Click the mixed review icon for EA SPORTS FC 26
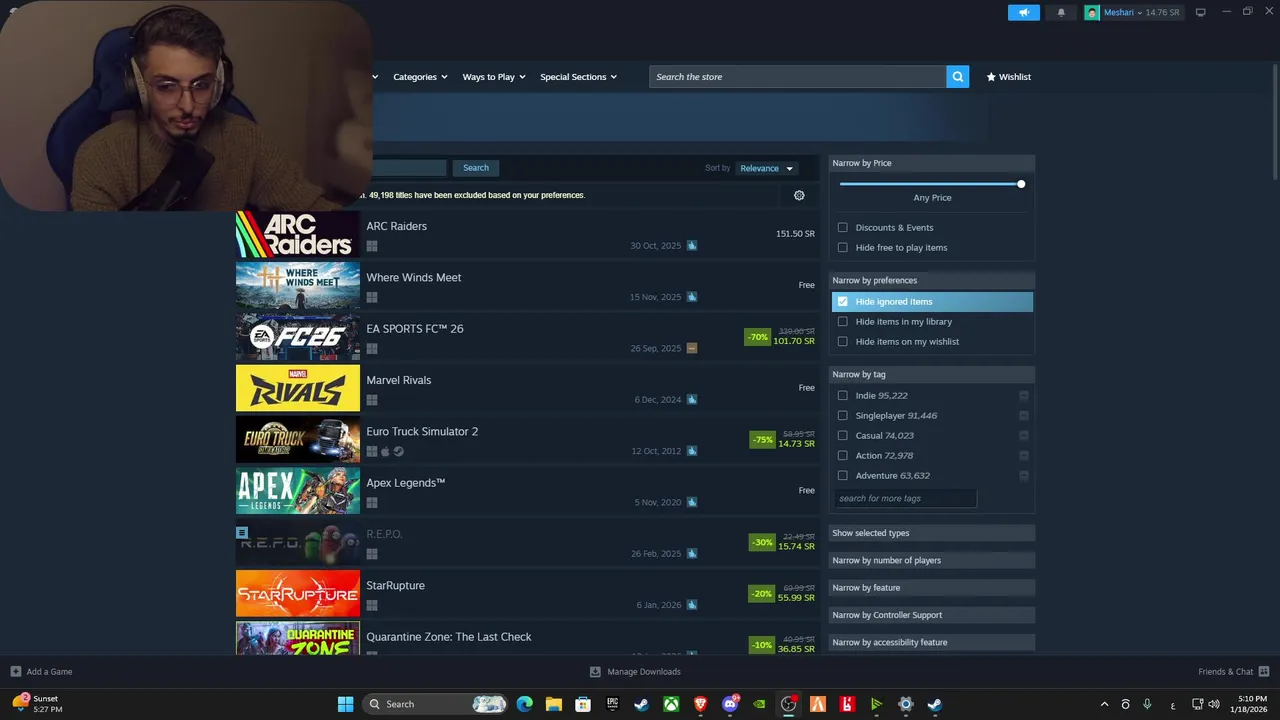 click(692, 348)
